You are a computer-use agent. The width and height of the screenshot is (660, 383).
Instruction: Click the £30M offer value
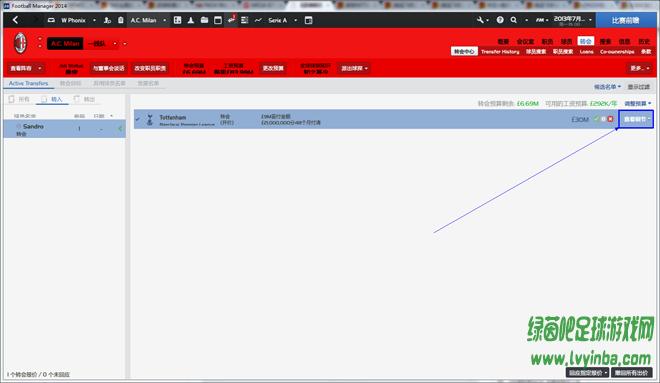[580, 120]
